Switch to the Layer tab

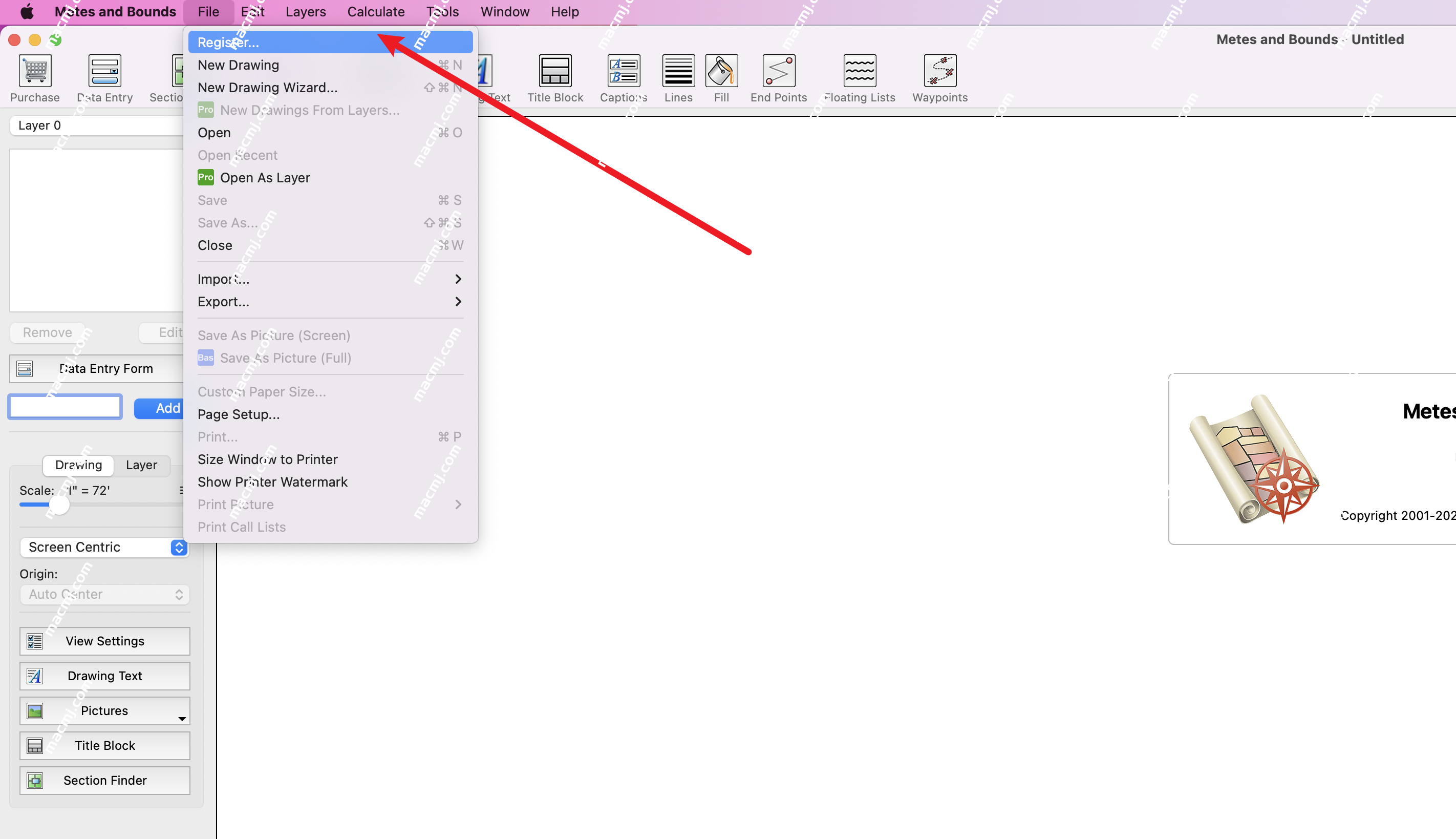[142, 465]
